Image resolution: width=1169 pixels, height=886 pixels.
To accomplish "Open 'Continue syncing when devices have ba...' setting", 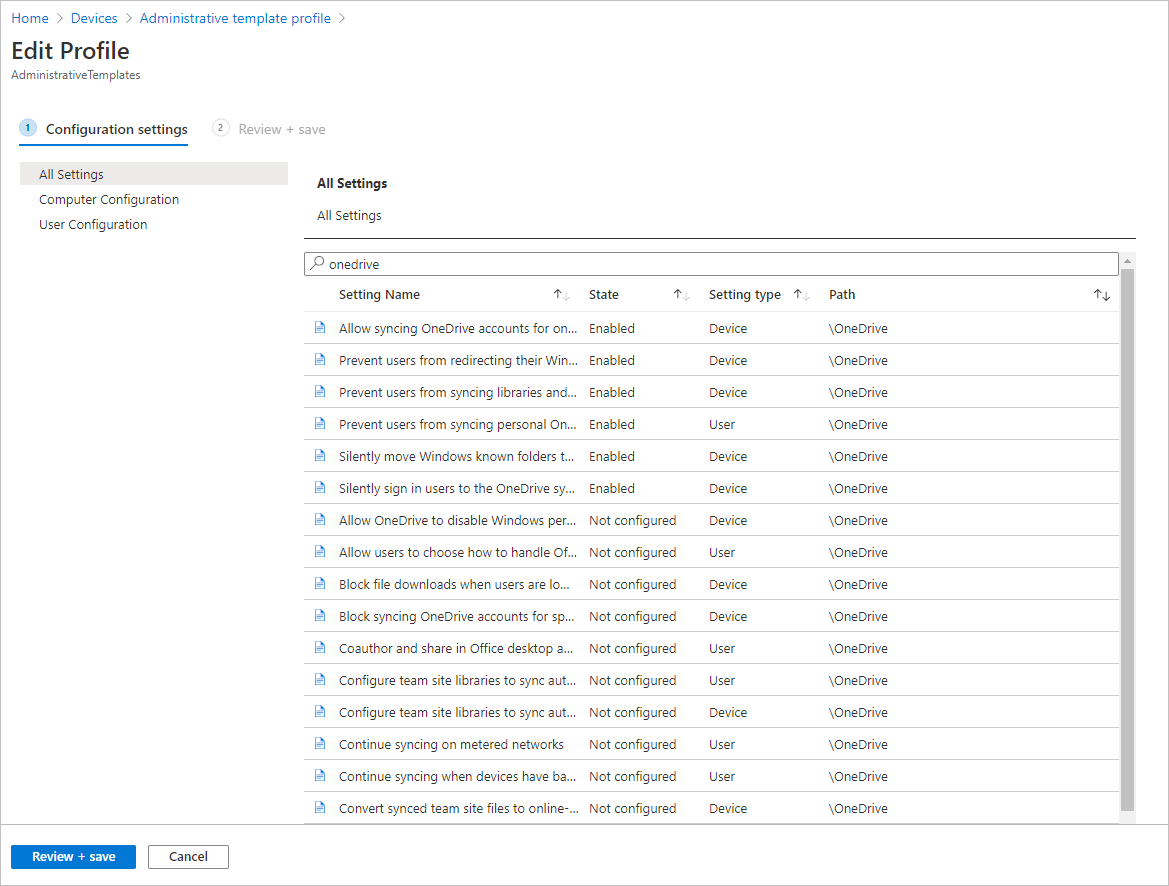I will 457,776.
